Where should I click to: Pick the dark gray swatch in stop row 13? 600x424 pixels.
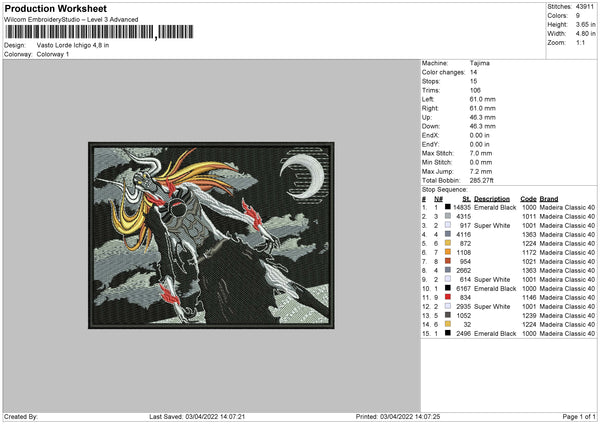tap(448, 315)
